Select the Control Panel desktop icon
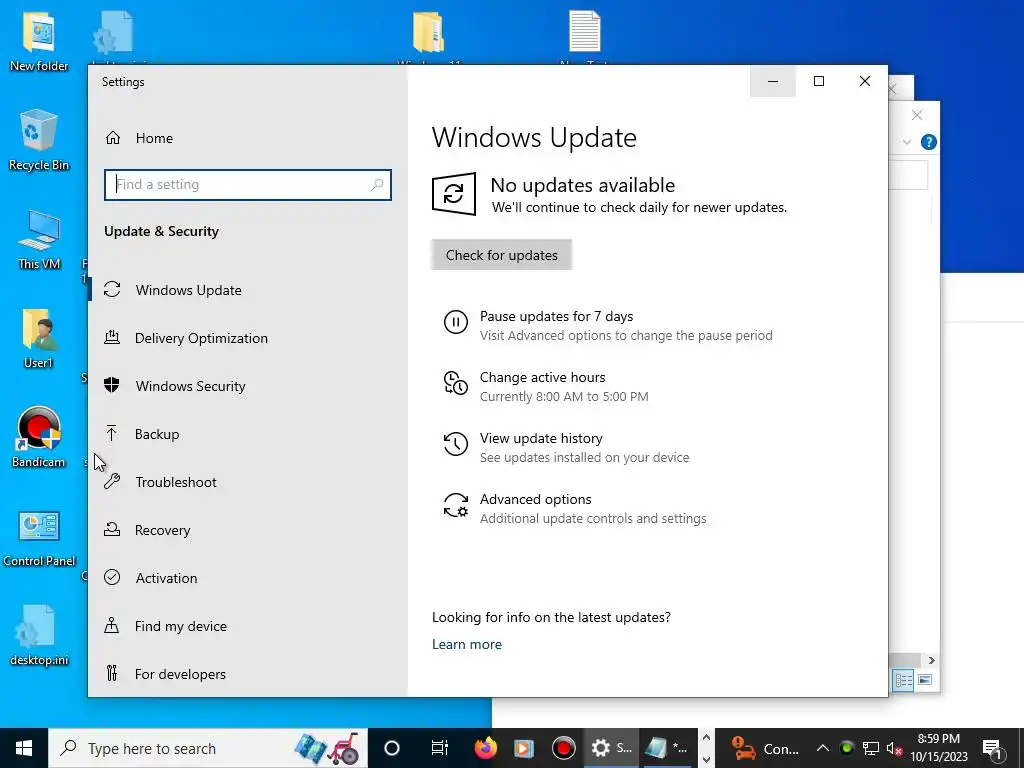The width and height of the screenshot is (1024, 768). tap(39, 539)
